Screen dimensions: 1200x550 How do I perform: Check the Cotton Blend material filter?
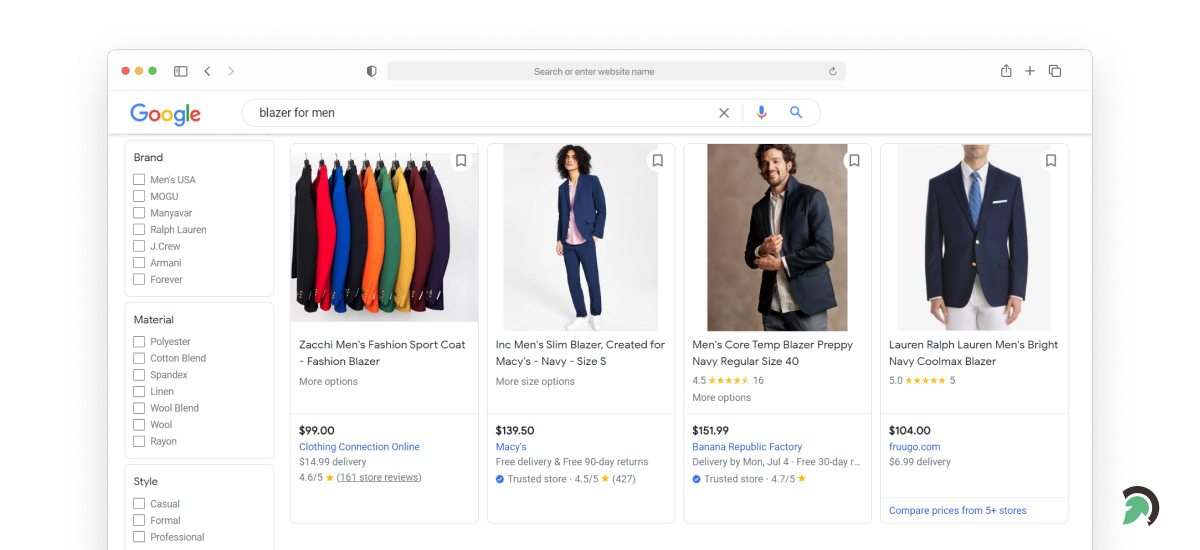click(x=139, y=358)
